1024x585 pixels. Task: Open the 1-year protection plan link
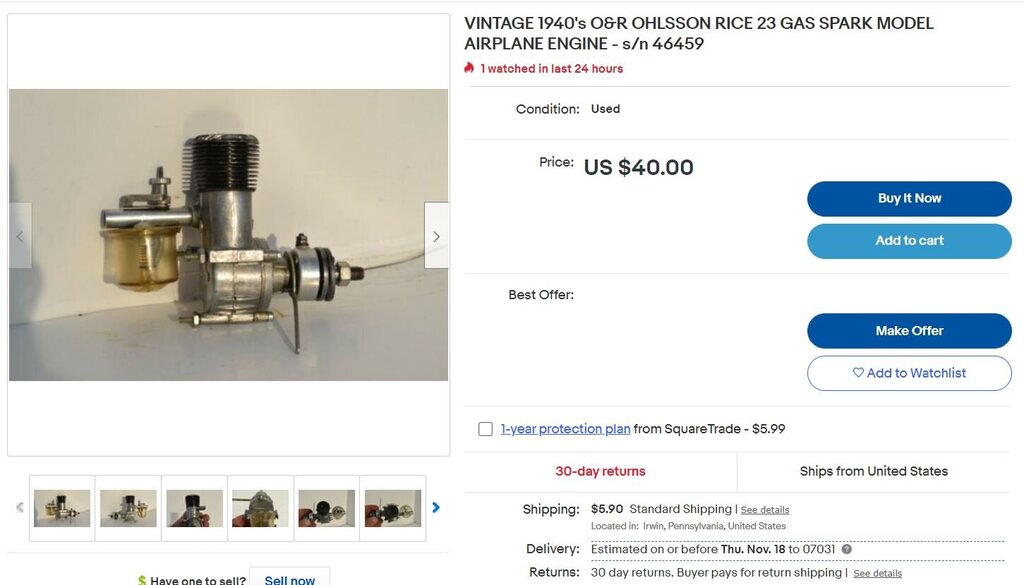tap(566, 429)
